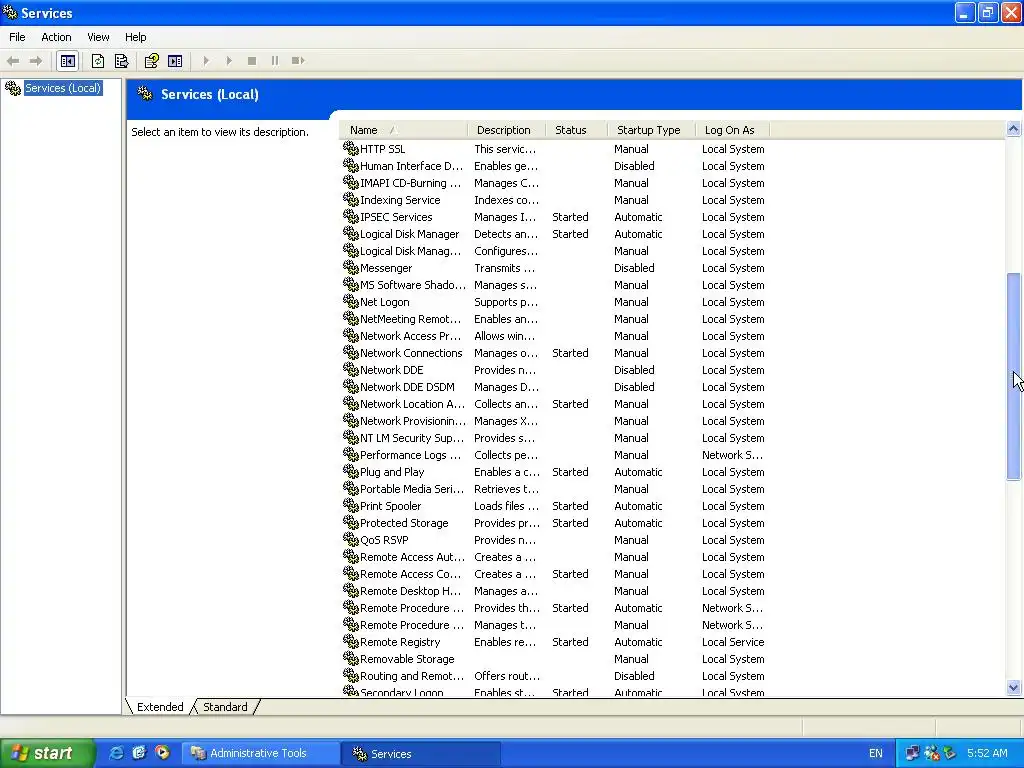This screenshot has height=768, width=1024.
Task: Click the Restart Service icon
Action: [x=298, y=61]
